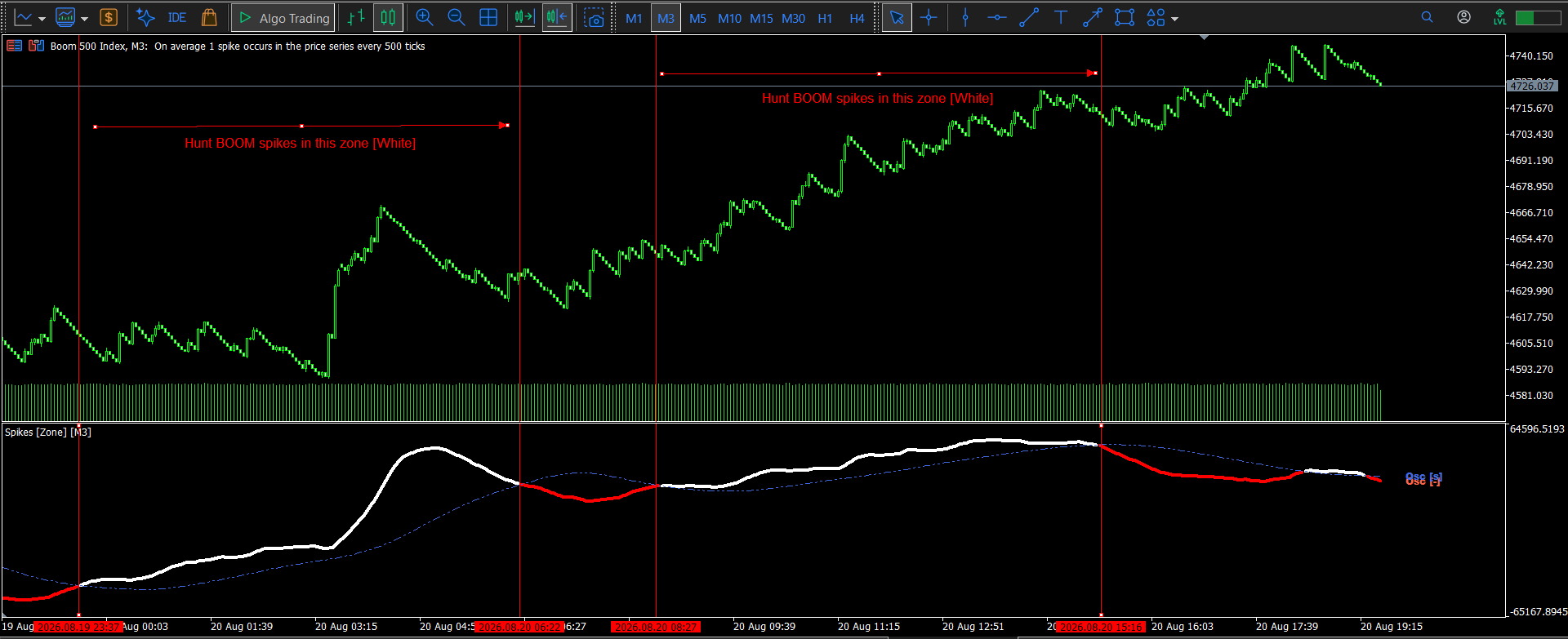
Task: Switch to the M5 timeframe
Action: pos(697,18)
